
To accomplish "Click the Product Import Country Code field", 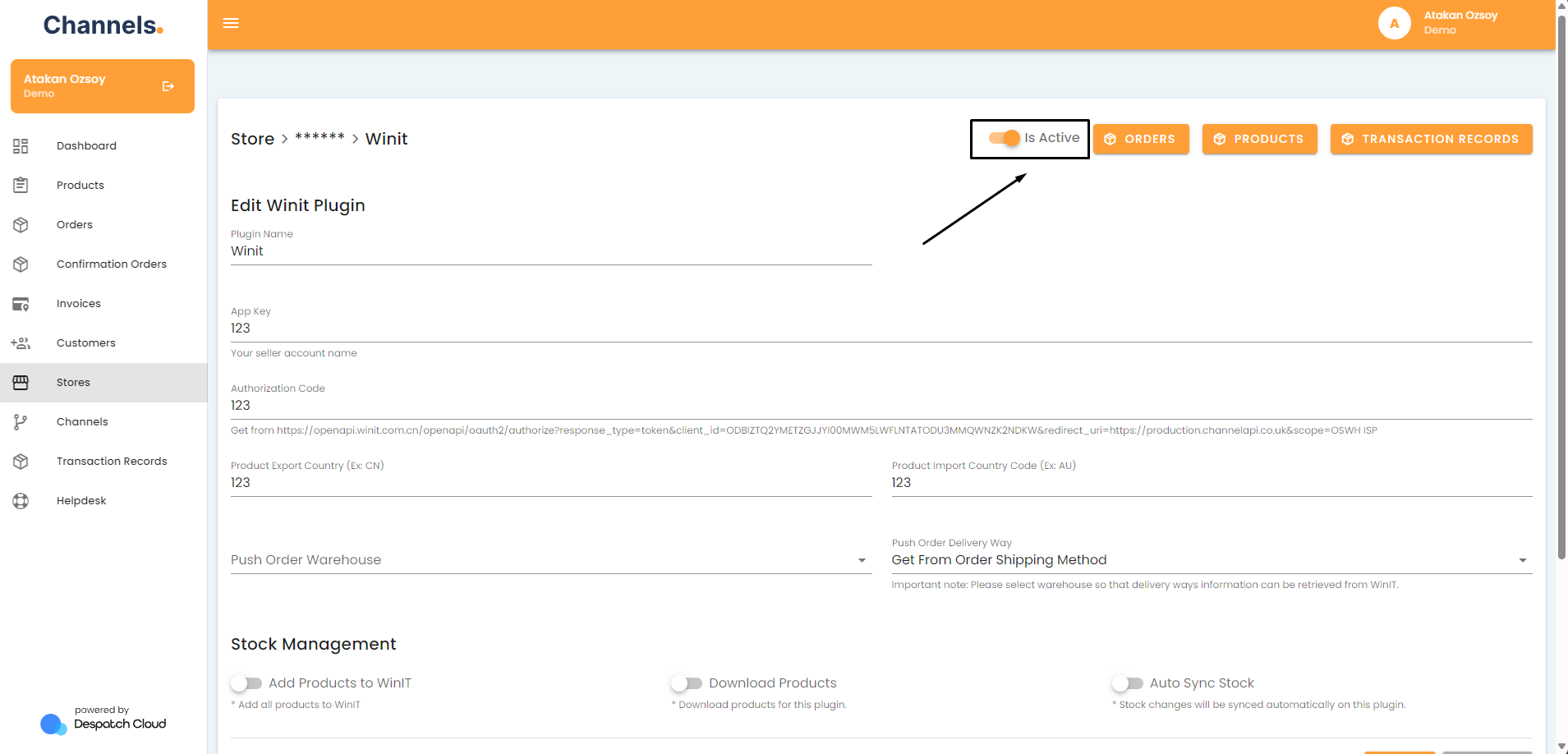I will (x=1212, y=483).
